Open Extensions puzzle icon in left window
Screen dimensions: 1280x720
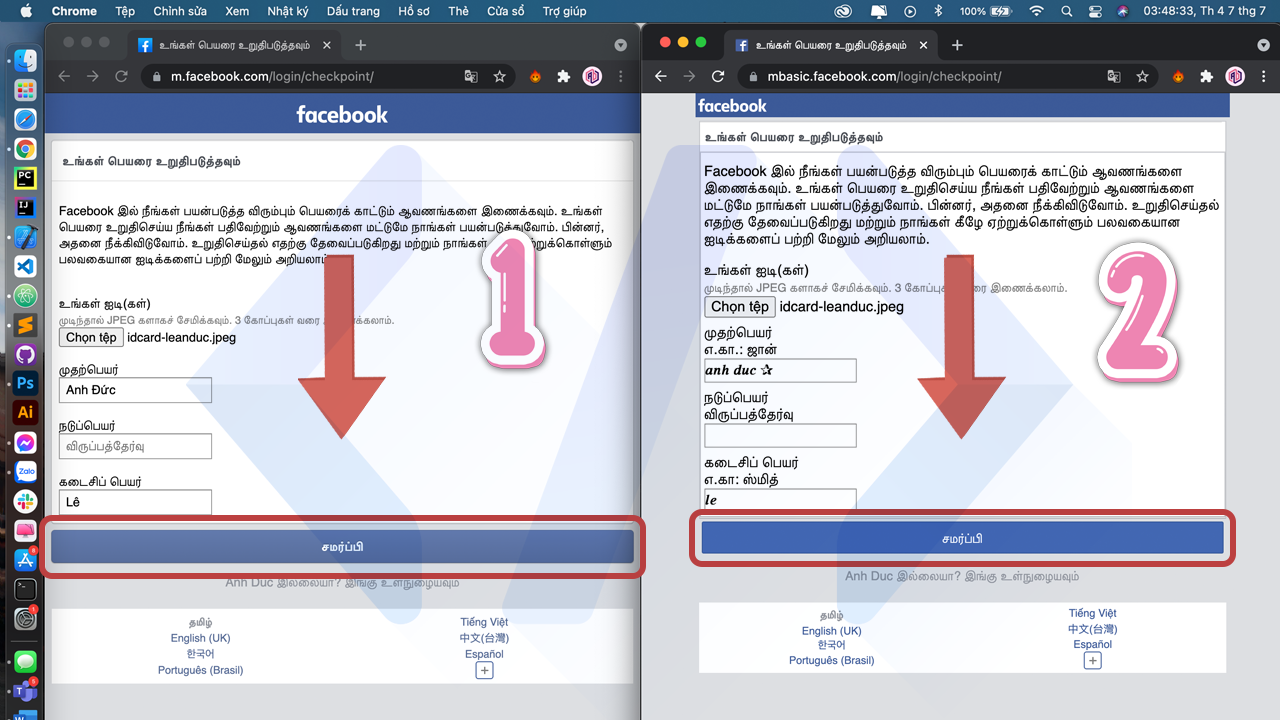[564, 76]
